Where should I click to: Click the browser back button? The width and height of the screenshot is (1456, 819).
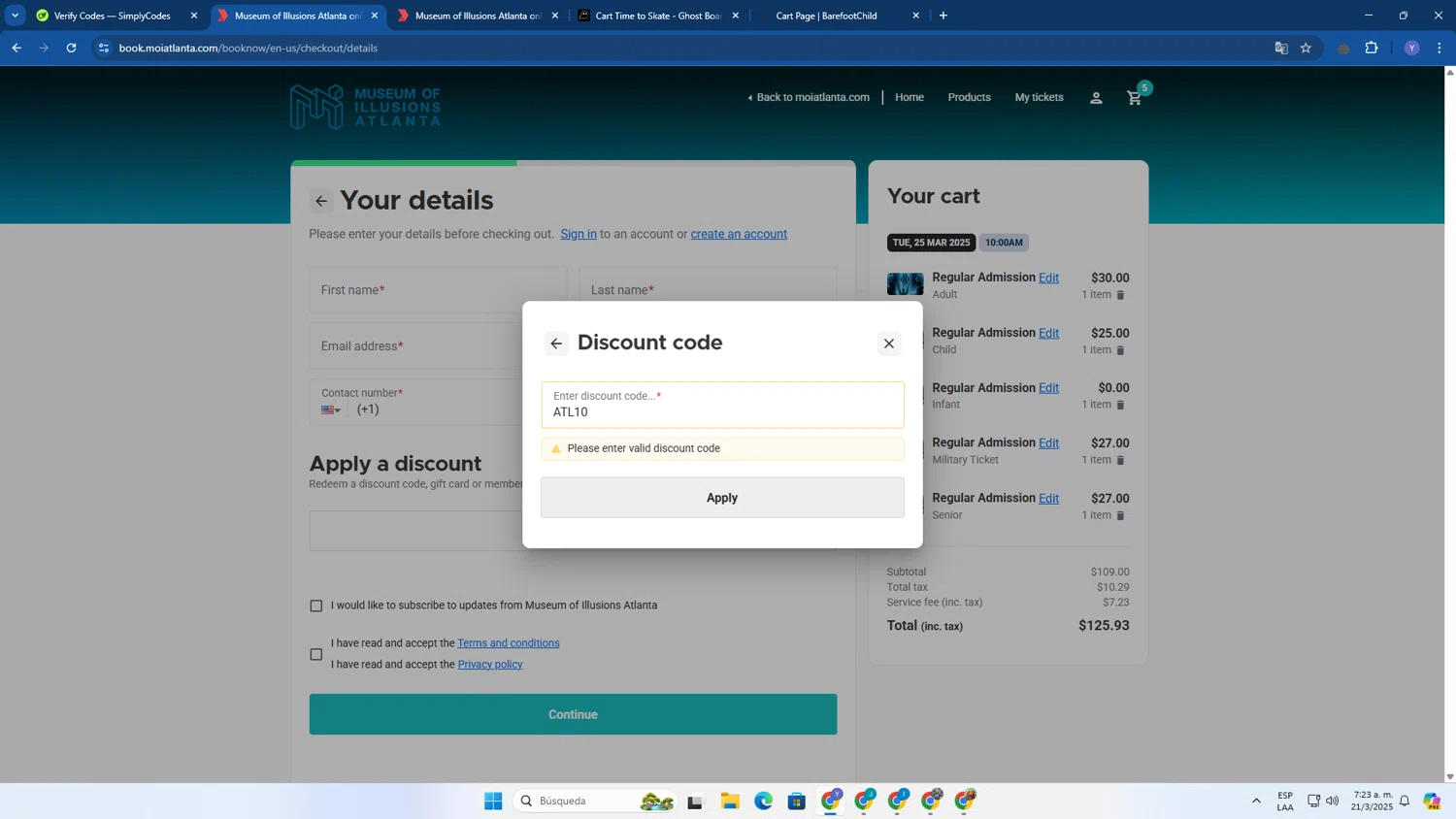(x=17, y=48)
